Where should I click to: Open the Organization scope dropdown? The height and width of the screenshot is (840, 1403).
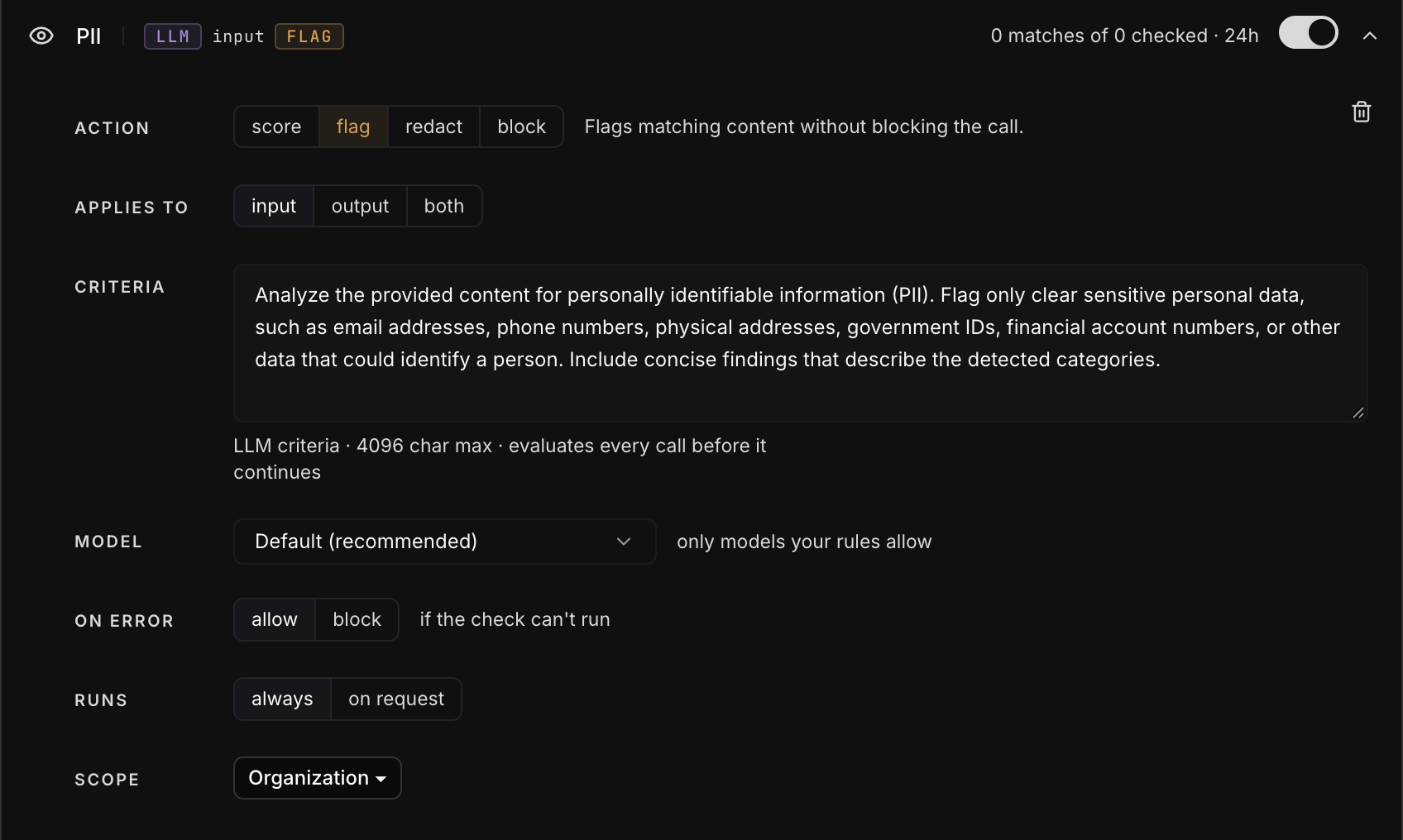317,778
